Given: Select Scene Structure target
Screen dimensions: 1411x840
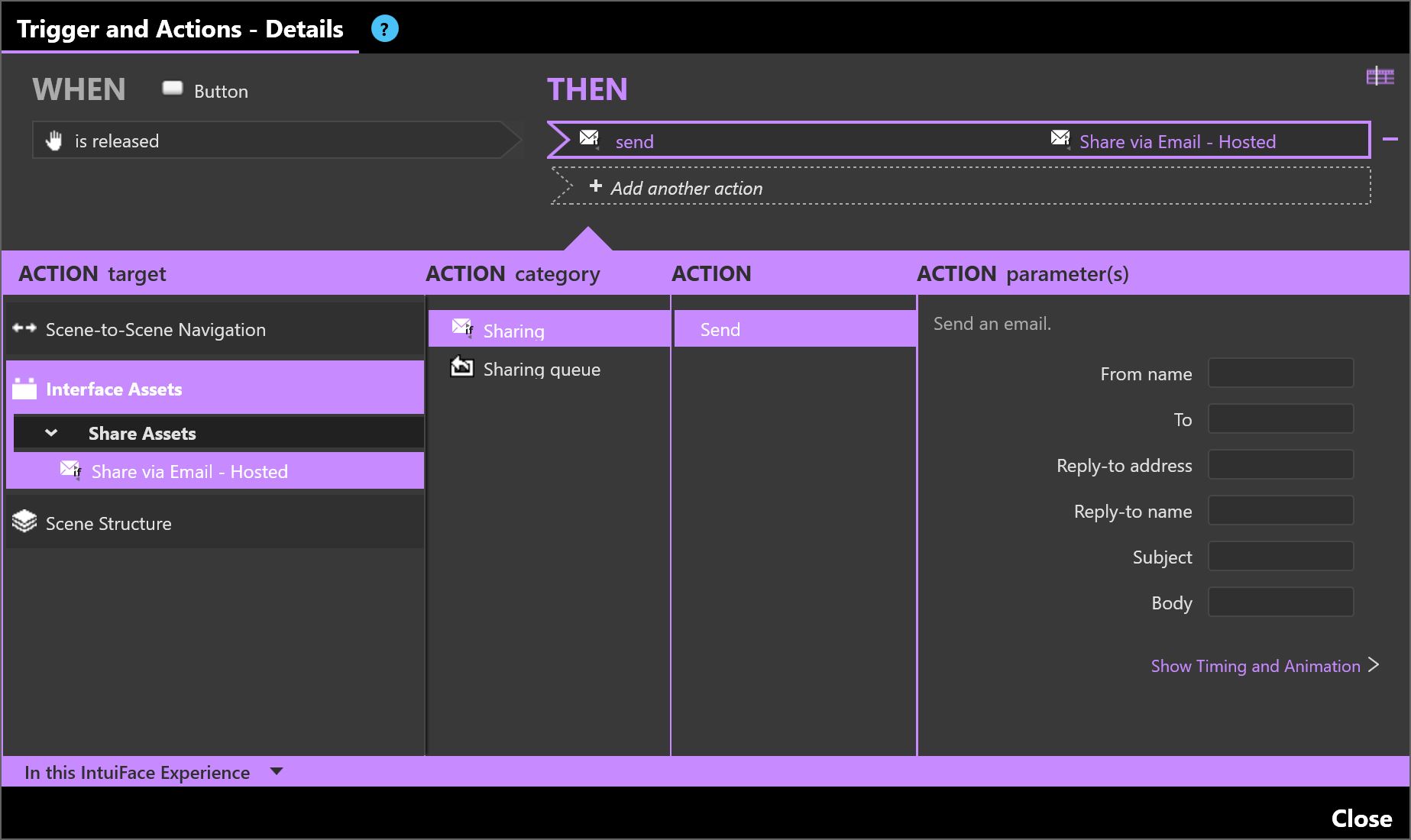Looking at the screenshot, I should pos(215,522).
